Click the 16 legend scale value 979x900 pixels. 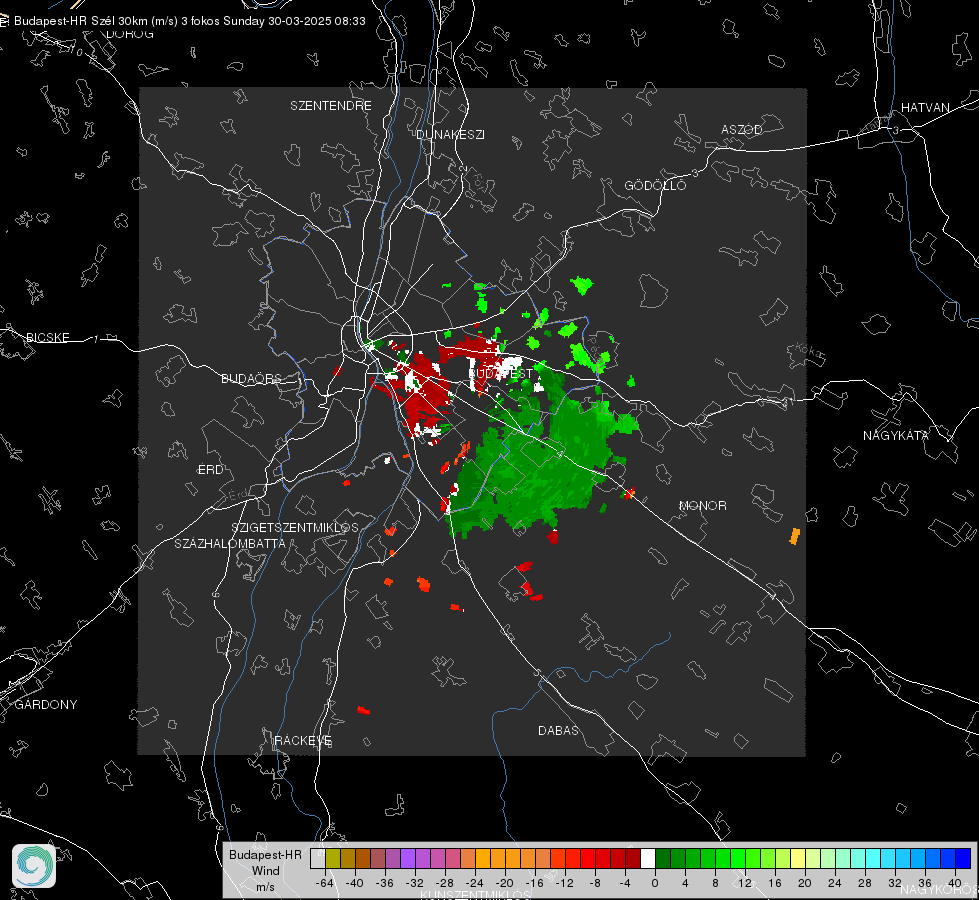tap(775, 883)
